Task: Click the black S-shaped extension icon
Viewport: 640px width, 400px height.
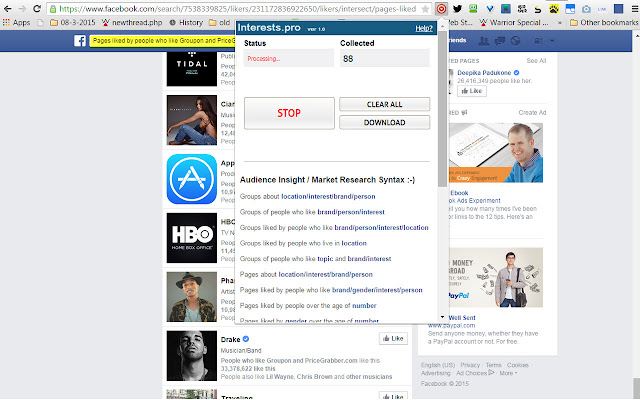Action: [x=538, y=9]
